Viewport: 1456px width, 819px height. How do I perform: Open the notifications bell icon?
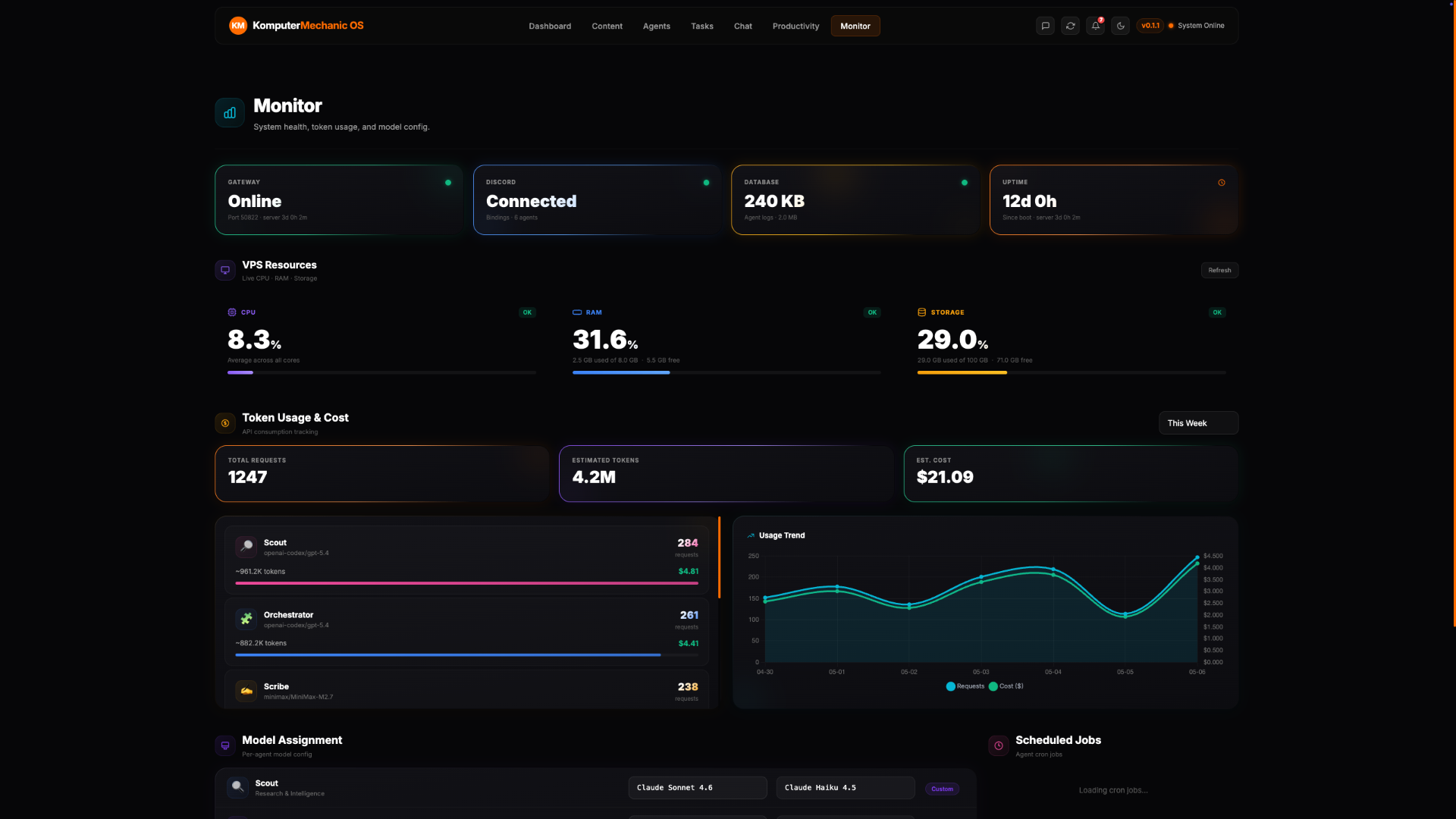click(1095, 26)
